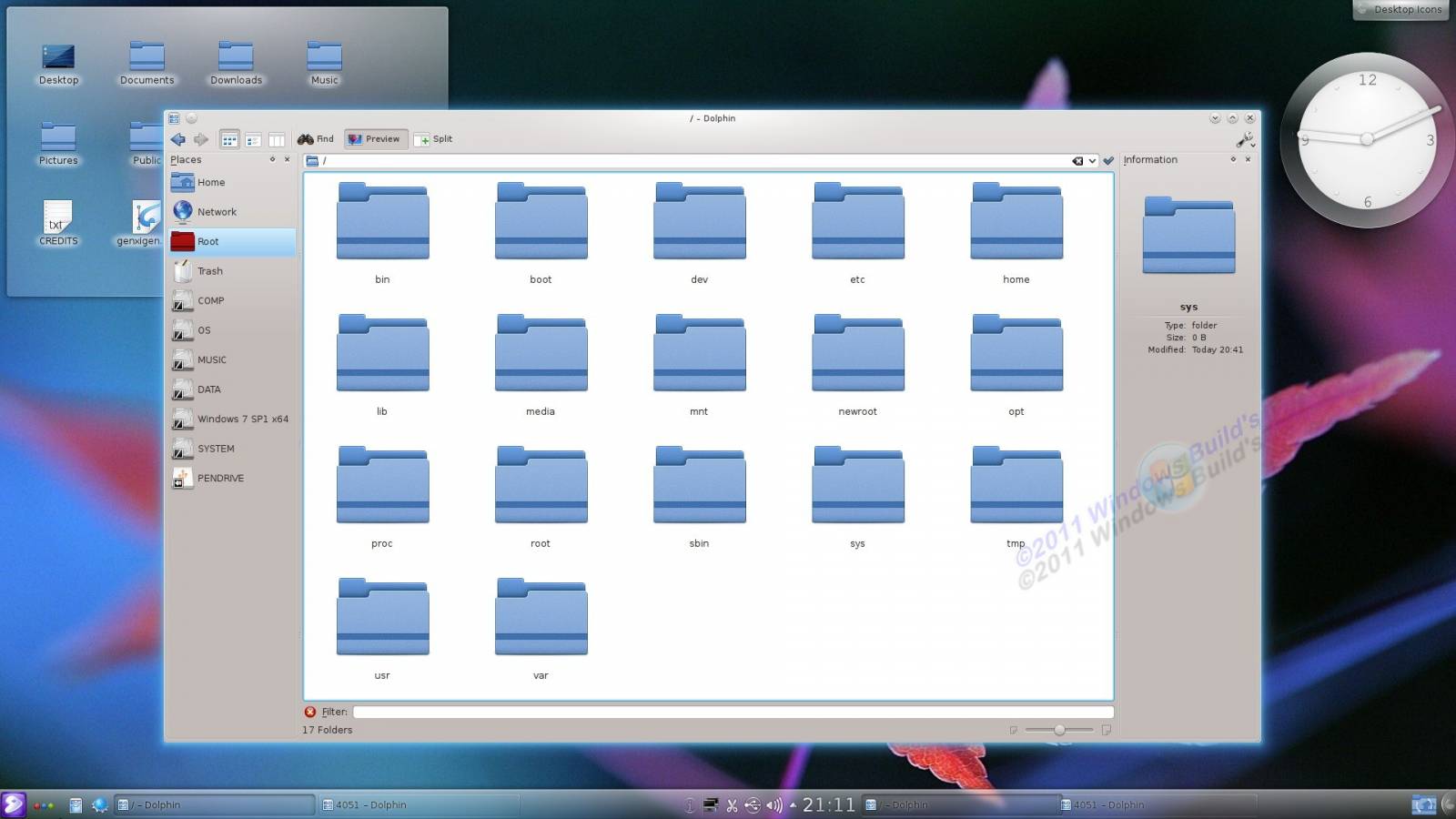This screenshot has width=1456, height=819.
Task: Open the PENDRIVE device
Action: click(x=232, y=478)
